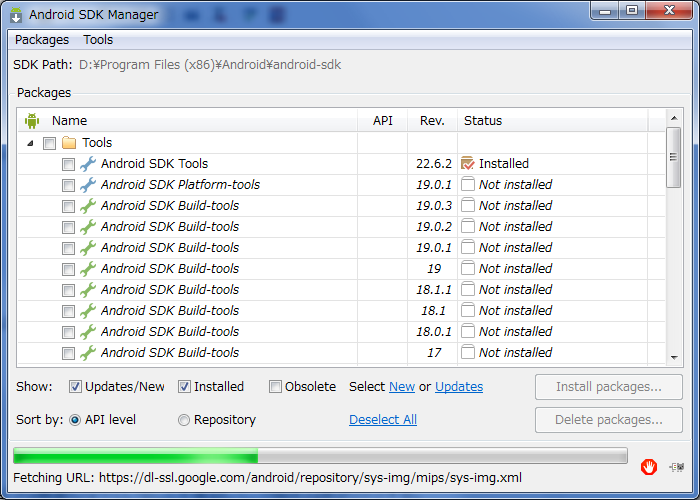Check the Tools folder checkbox
The height and width of the screenshot is (500, 700).
point(49,143)
